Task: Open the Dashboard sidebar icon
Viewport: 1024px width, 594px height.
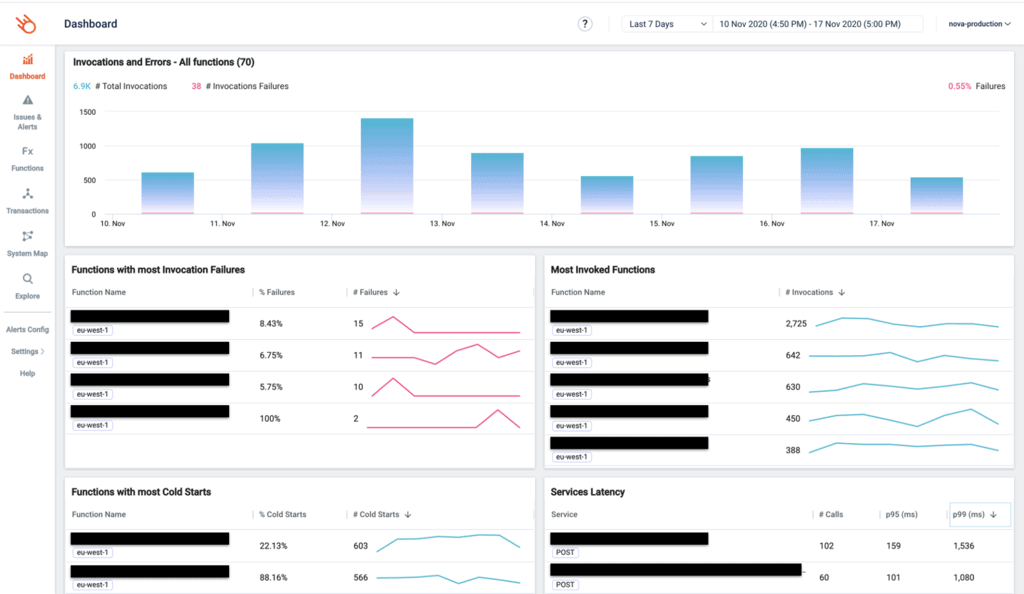Action: (27, 60)
